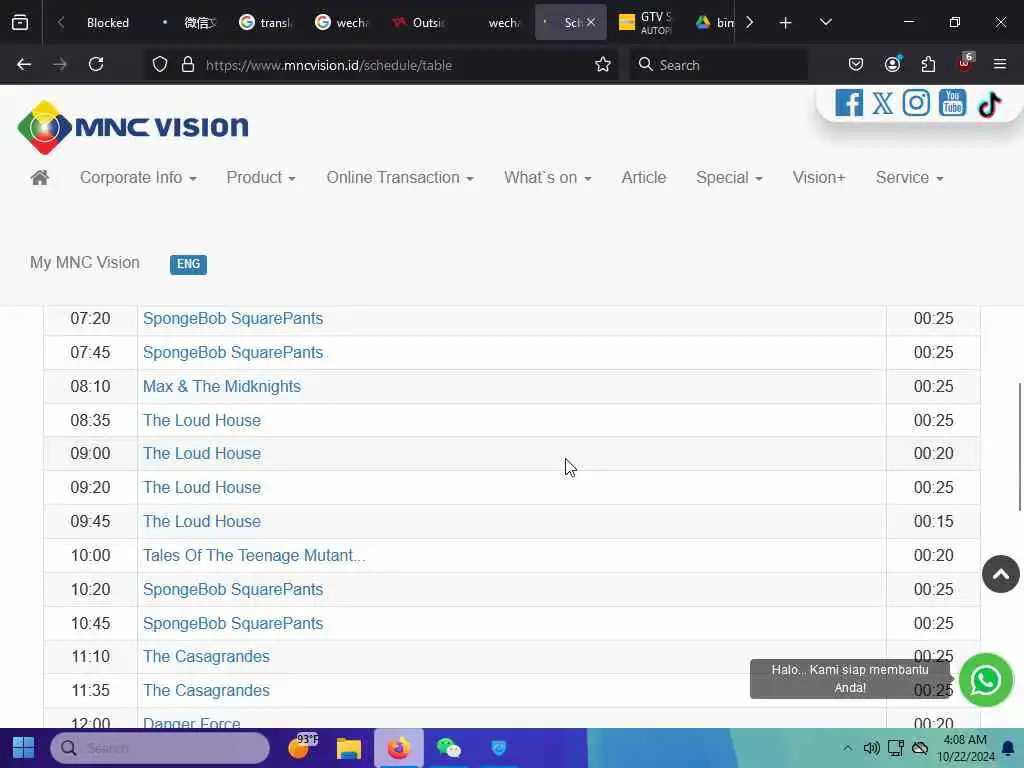Open Max & The Midknights link

(x=221, y=387)
